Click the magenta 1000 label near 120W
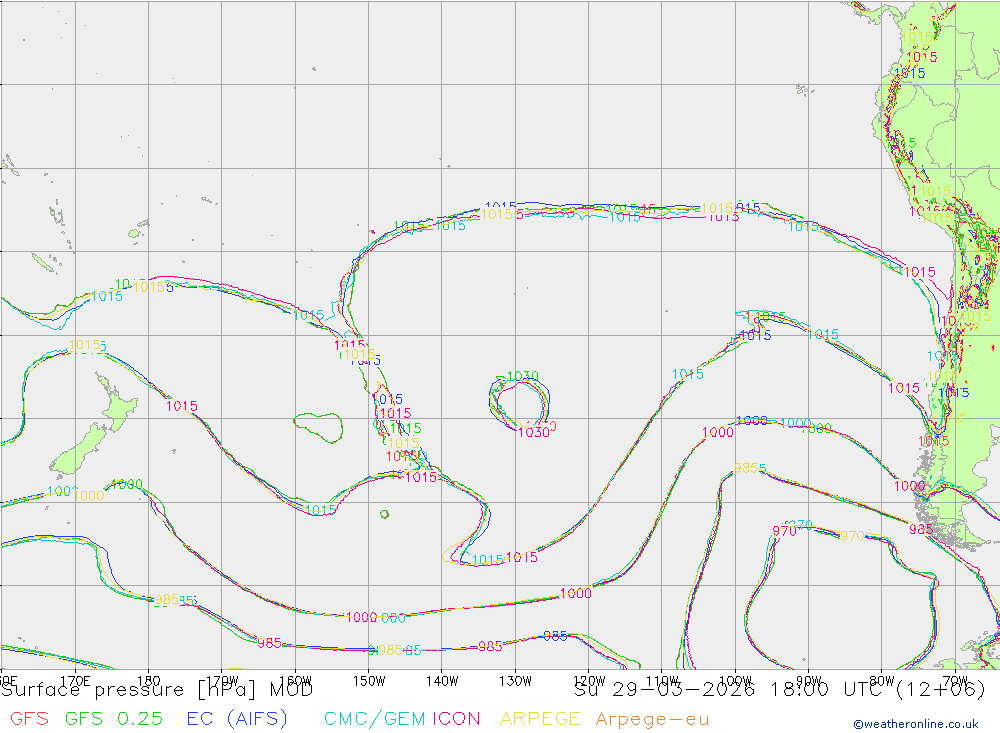Viewport: 1000px width, 733px height. (576, 593)
